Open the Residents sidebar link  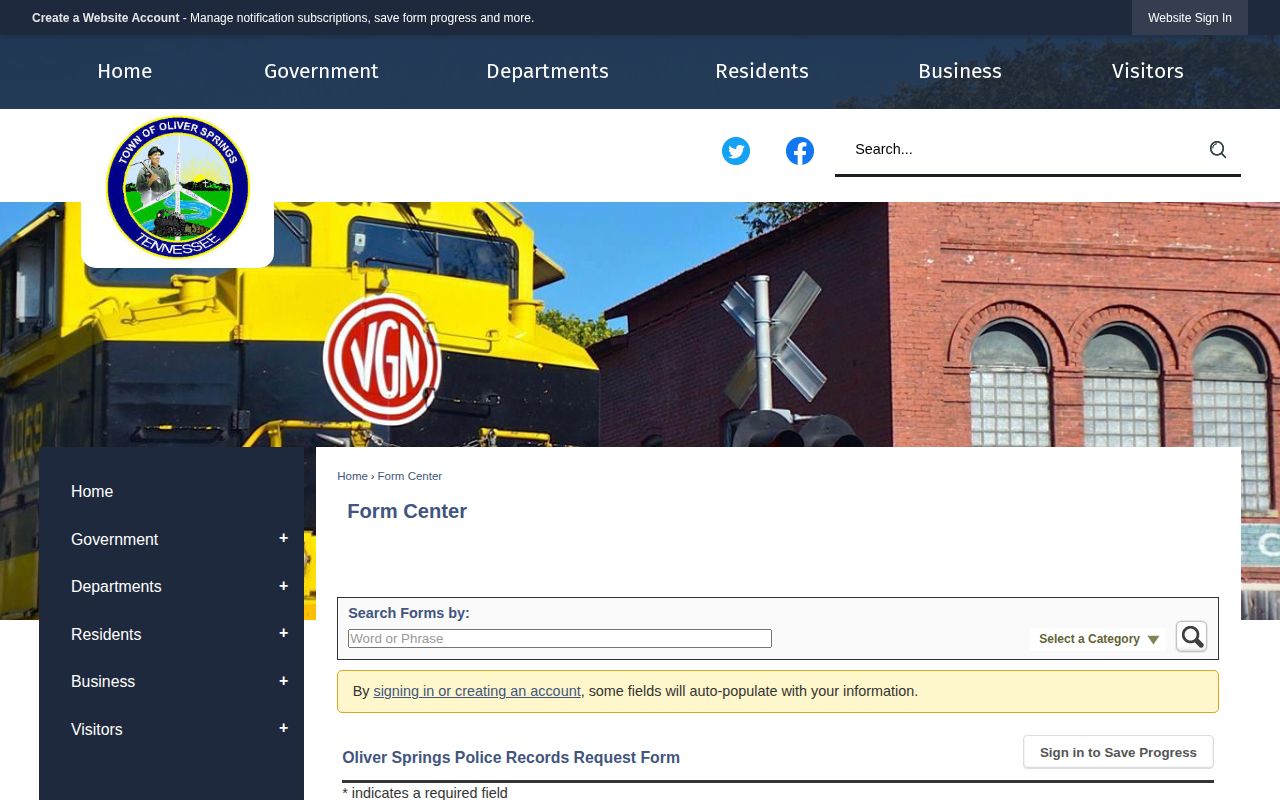pos(106,634)
